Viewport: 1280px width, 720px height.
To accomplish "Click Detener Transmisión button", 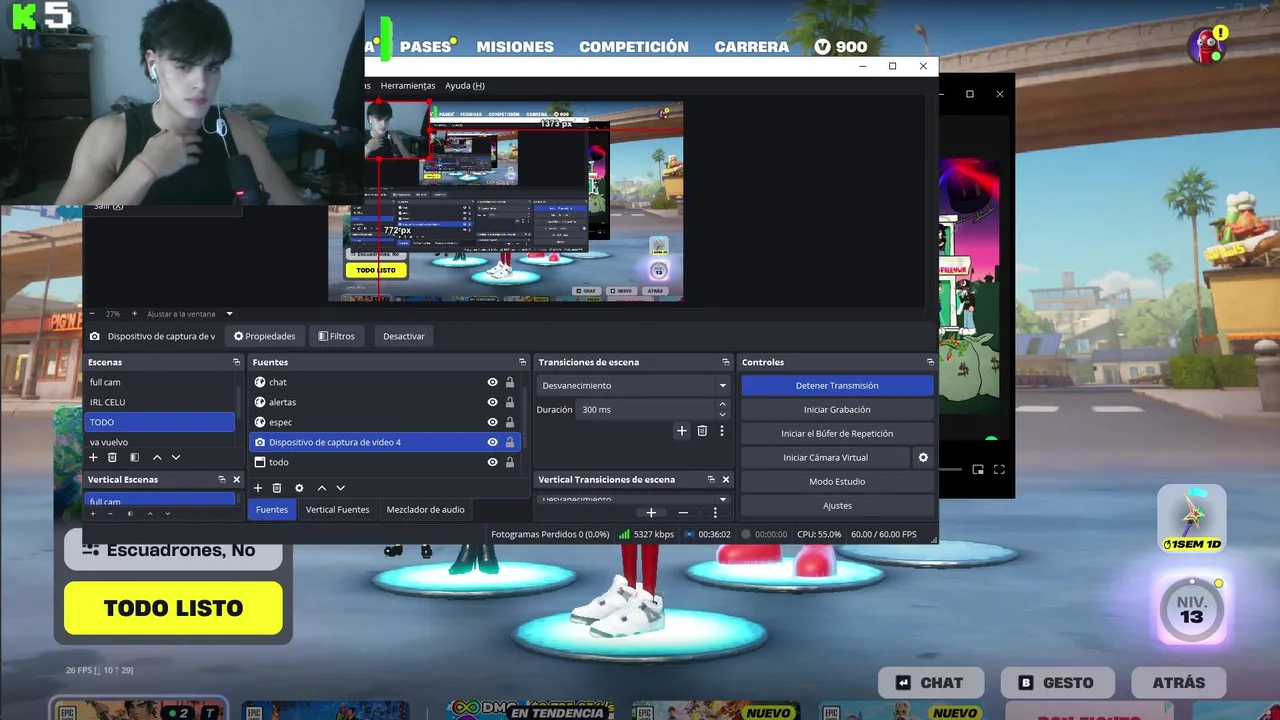I will [837, 385].
